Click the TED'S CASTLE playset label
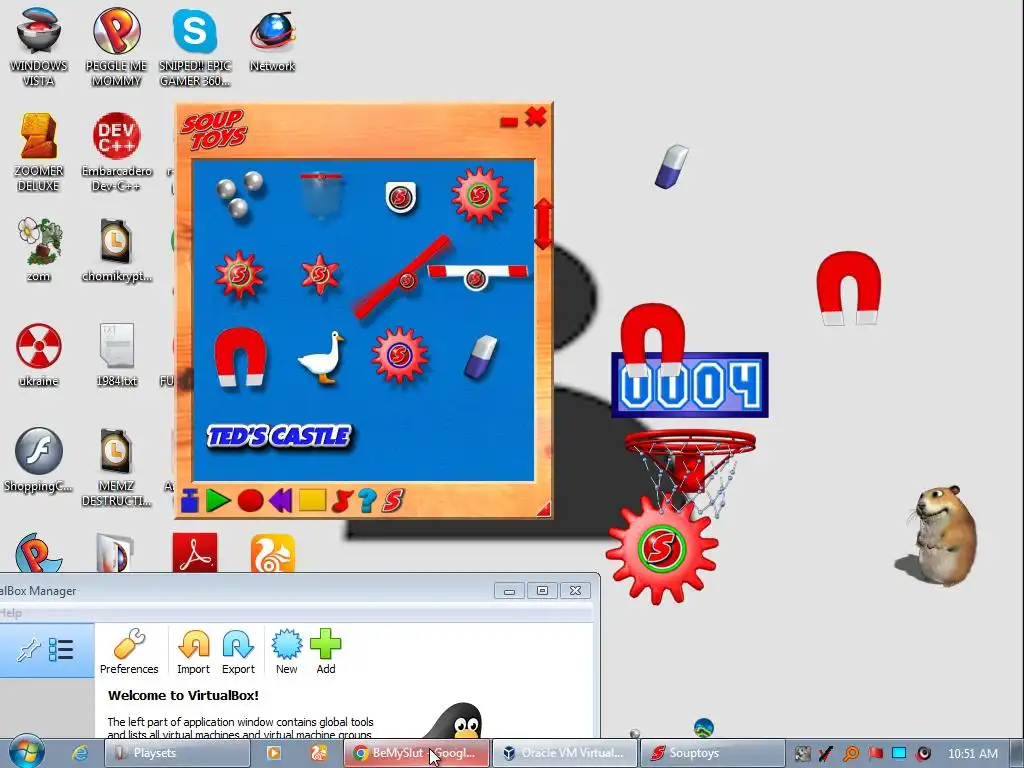This screenshot has height=768, width=1024. pos(279,436)
